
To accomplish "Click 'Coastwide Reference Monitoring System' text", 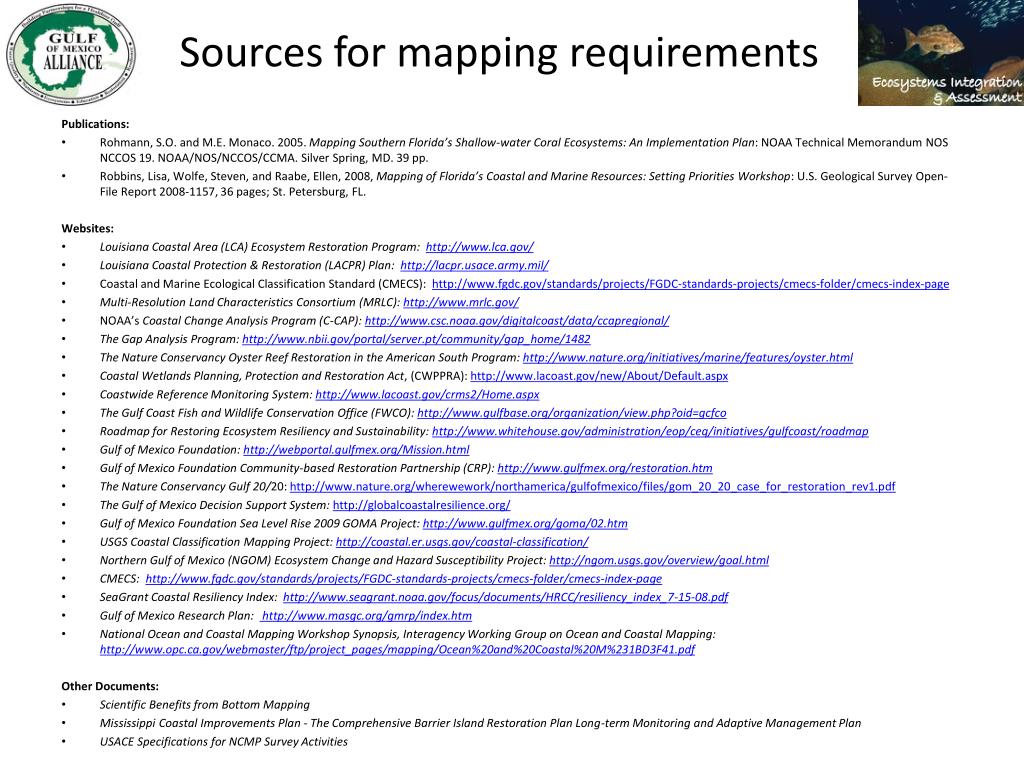I will point(205,394).
